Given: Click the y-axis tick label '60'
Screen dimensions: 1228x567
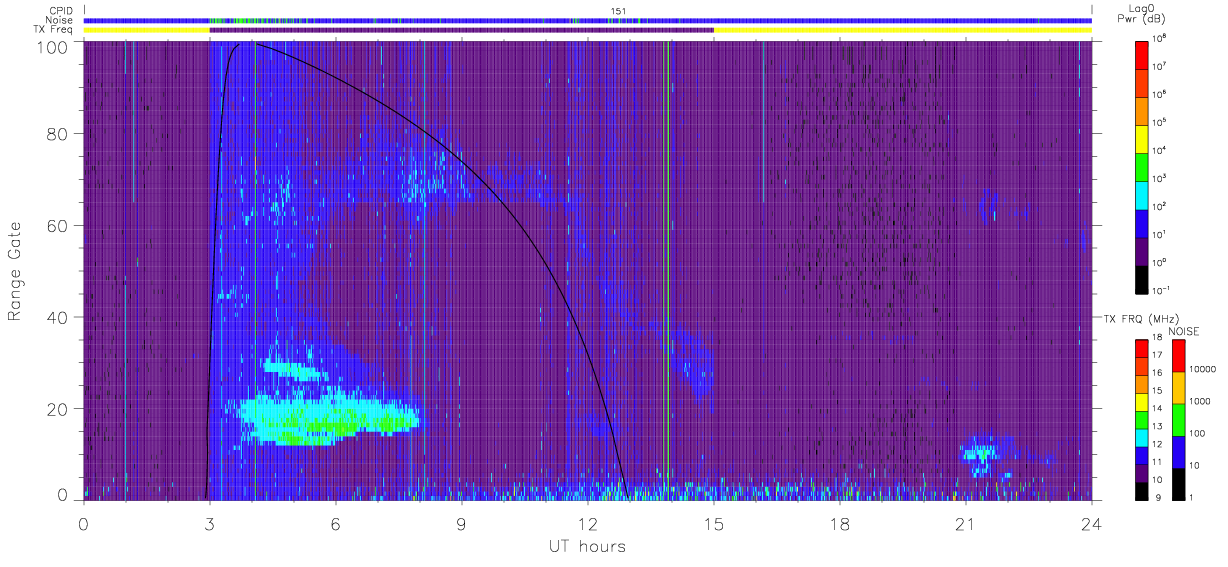Looking at the screenshot, I should 59,226.
